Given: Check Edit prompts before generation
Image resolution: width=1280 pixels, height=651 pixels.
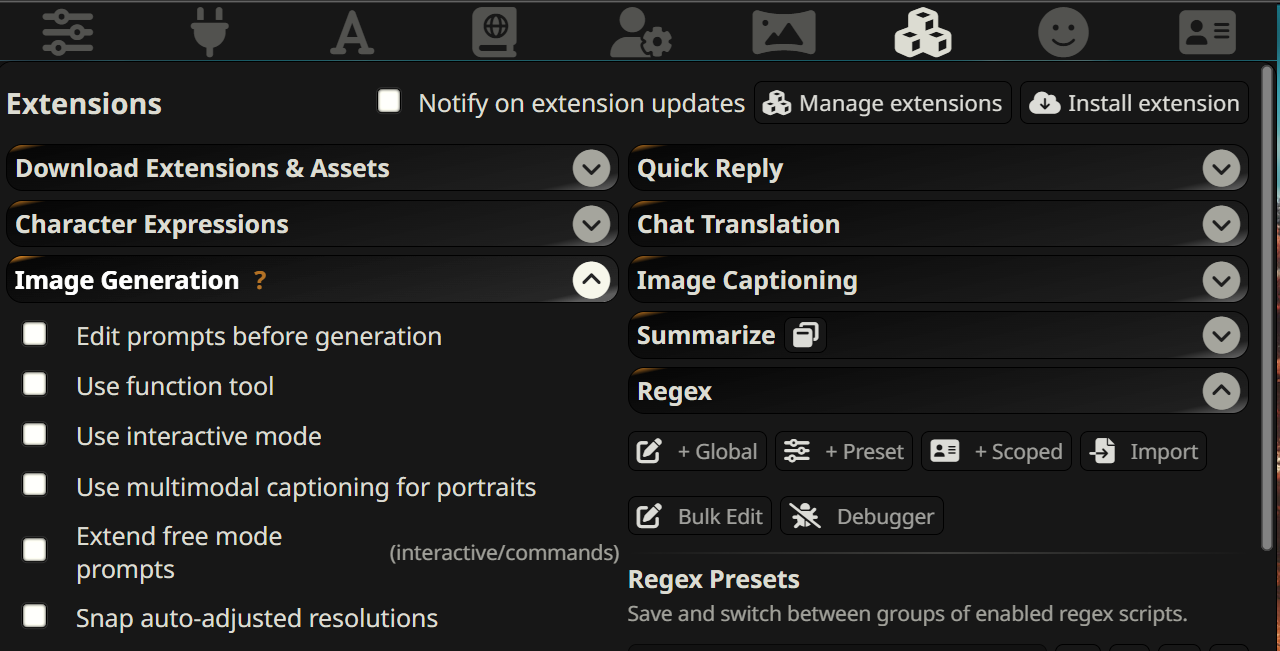Looking at the screenshot, I should click(35, 334).
